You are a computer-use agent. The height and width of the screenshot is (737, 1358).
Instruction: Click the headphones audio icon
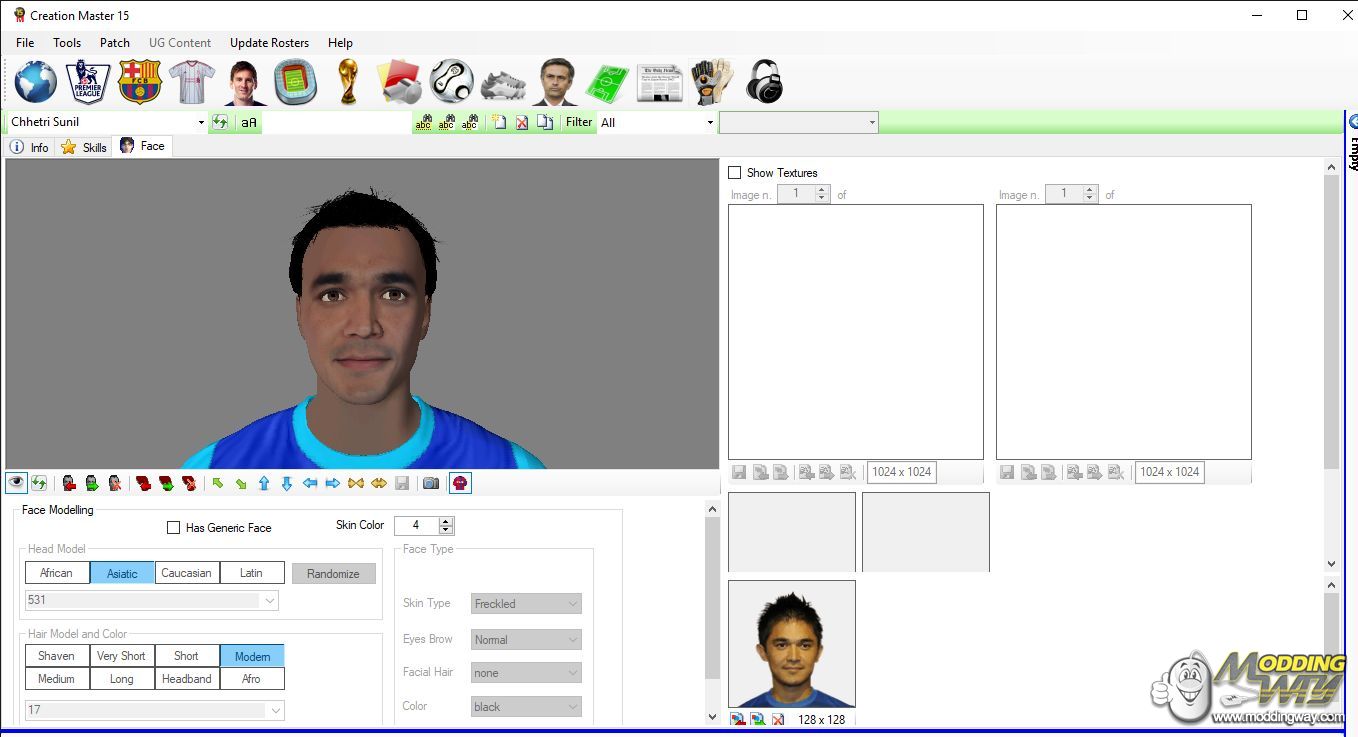764,81
